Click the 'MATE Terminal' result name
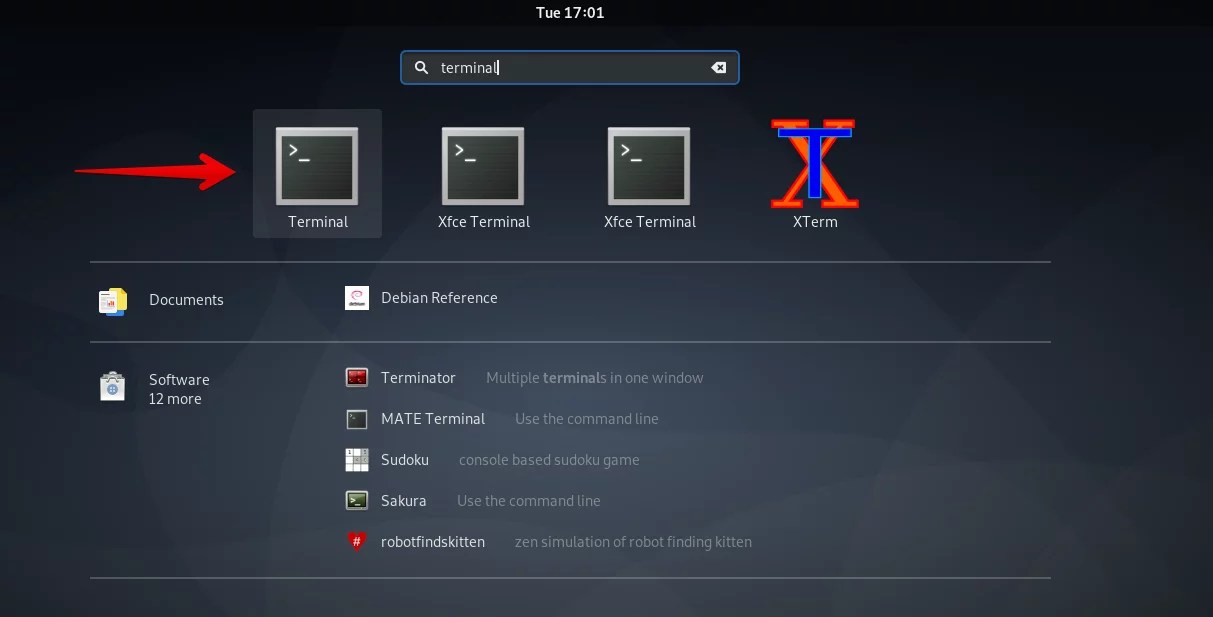Viewport: 1213px width, 617px height. (x=433, y=419)
